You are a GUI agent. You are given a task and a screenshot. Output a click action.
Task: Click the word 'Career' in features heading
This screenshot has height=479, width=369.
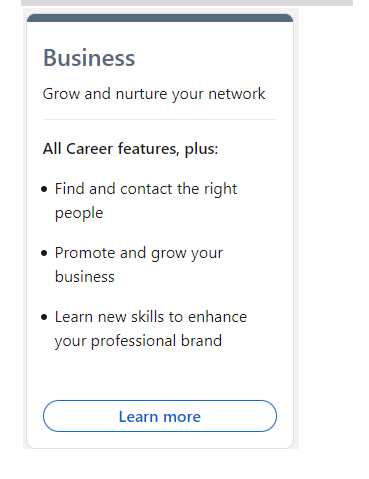coord(89,149)
